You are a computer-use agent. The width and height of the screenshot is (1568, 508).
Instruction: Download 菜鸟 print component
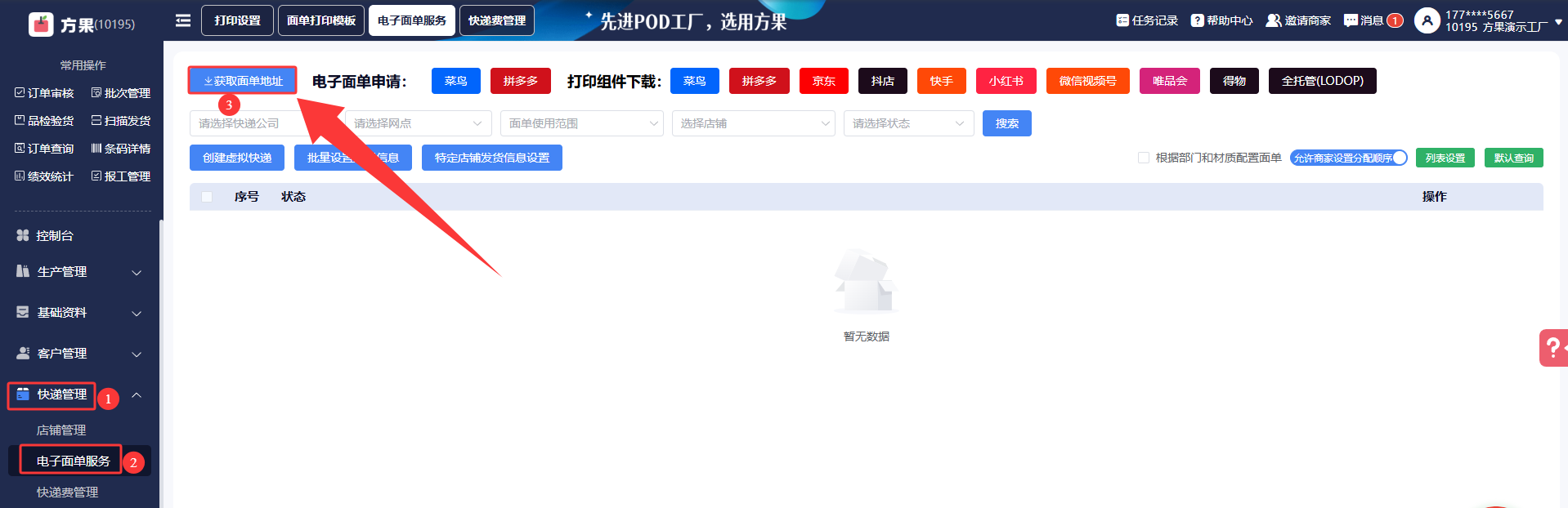(695, 81)
